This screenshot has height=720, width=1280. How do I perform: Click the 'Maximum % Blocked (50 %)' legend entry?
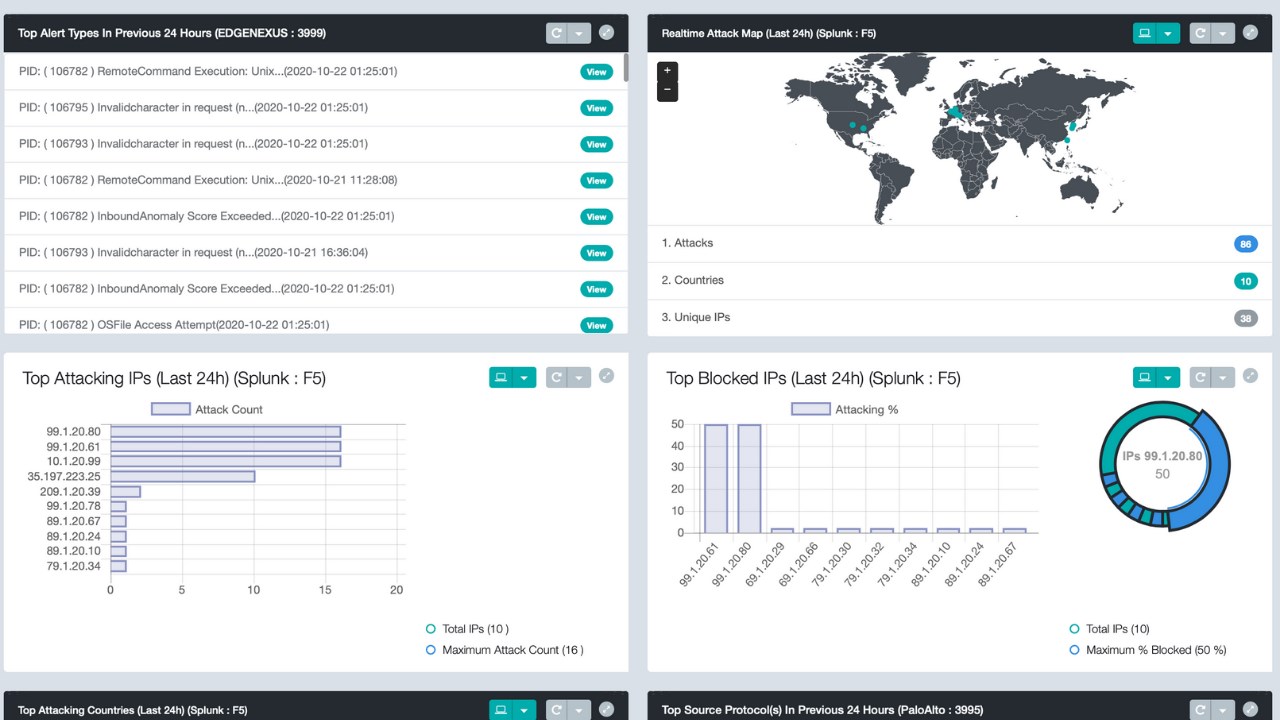click(x=1148, y=650)
